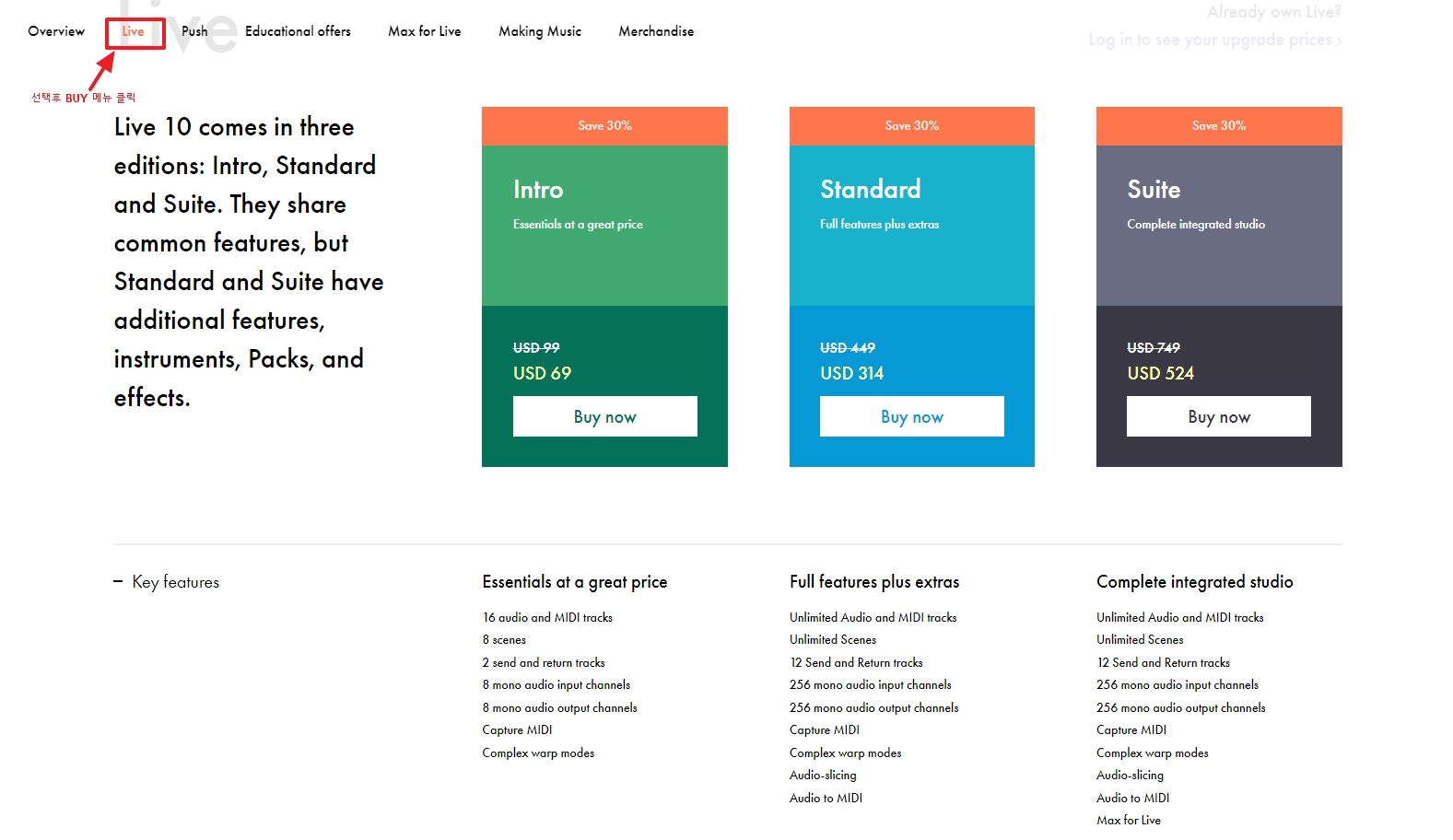Screen dimensions: 1453x840
Task: Click '16 audio and MIDI tracks' text
Action: coord(547,618)
